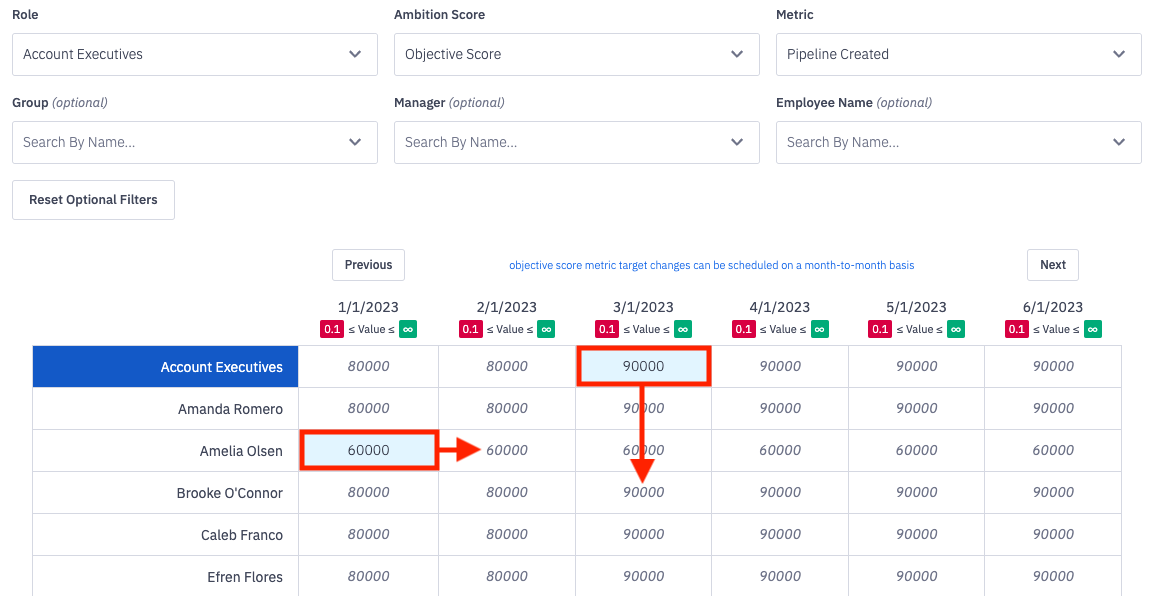
Task: Click green infinity badge under 6/1/2023
Action: coord(1093,329)
